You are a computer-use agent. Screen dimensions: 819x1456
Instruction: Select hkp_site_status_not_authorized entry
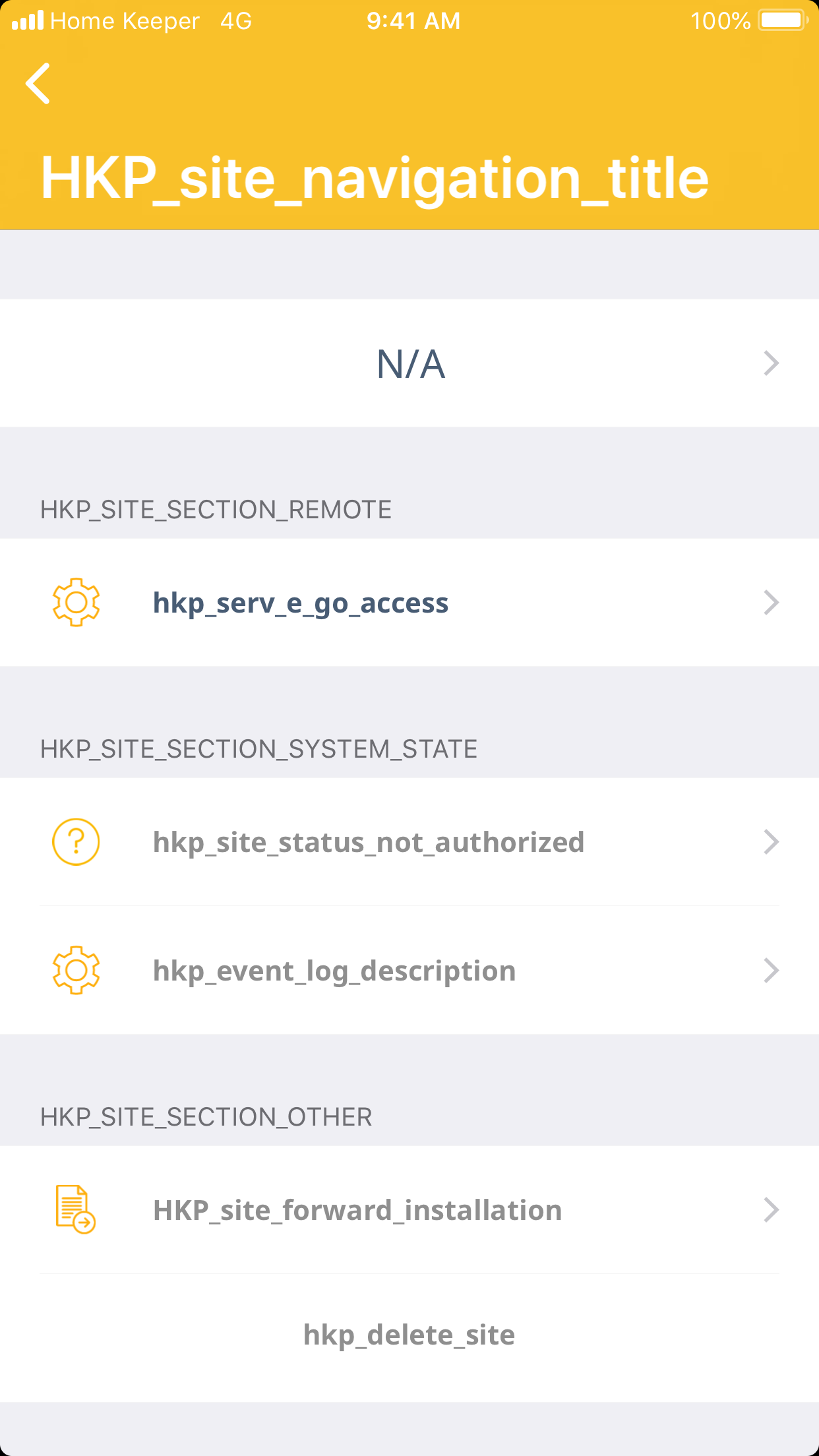(x=369, y=842)
